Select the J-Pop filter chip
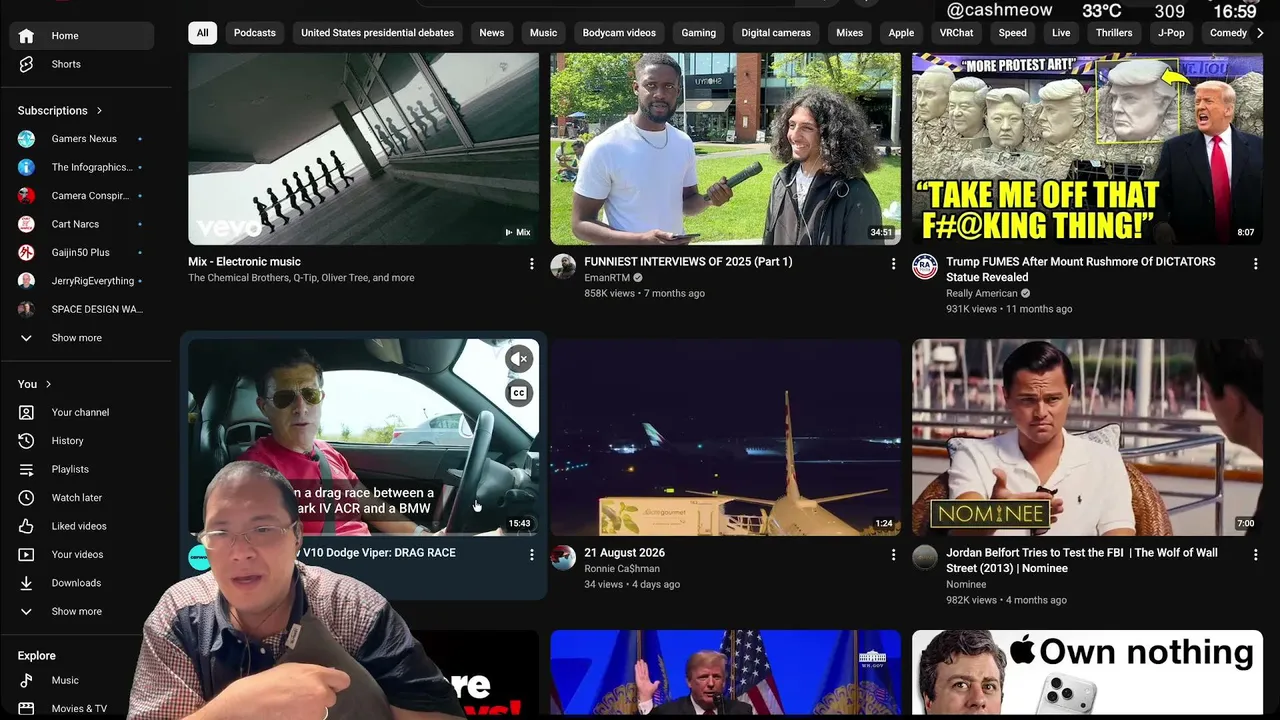This screenshot has width=1280, height=720. [1171, 33]
